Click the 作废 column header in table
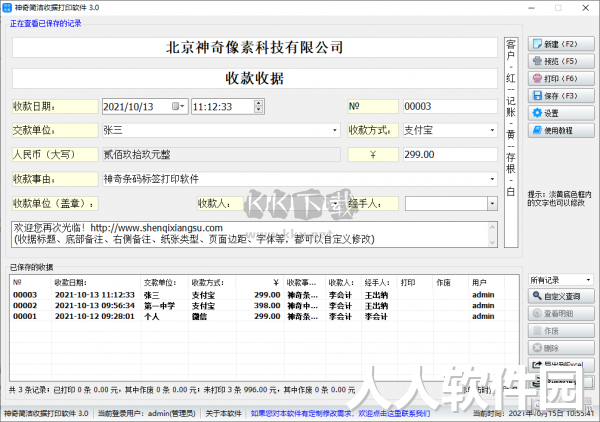Screen dimensions: 600x422 (451, 282)
